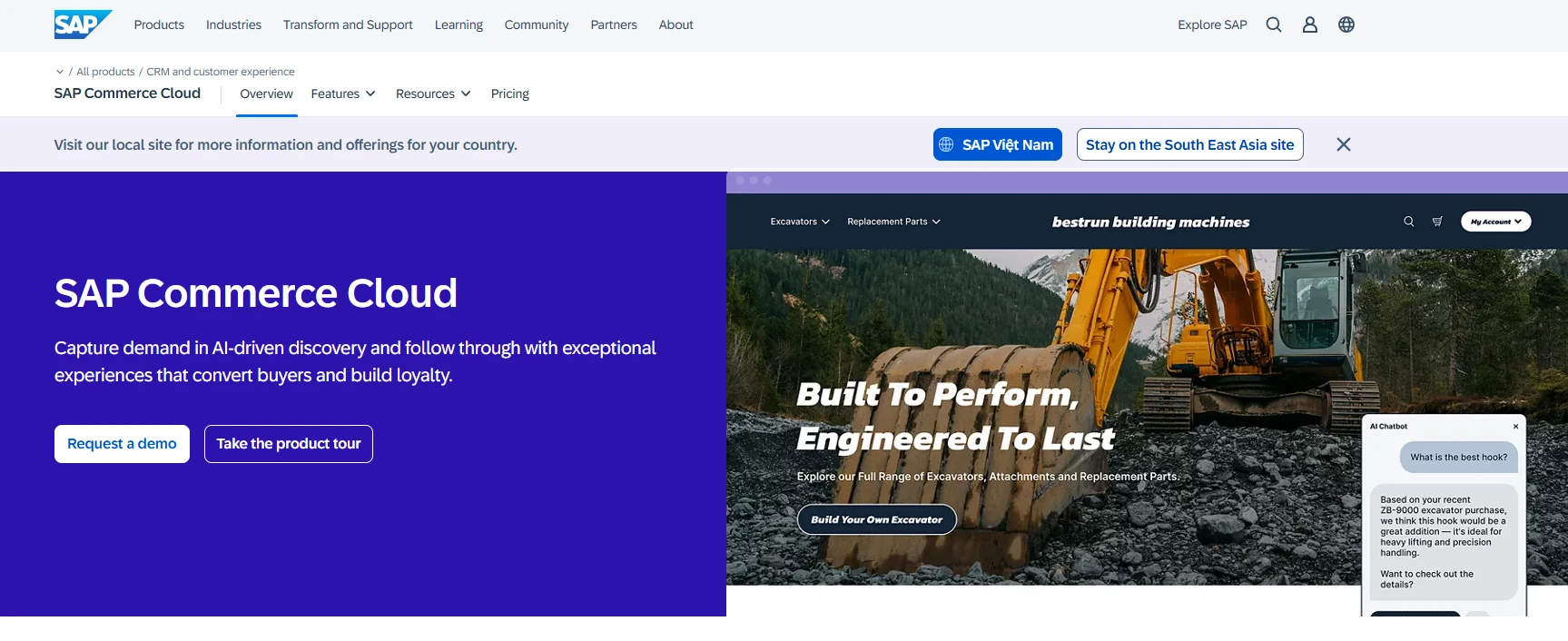Screen dimensions: 1568x641
Task: Select the Pricing tab
Action: [x=510, y=94]
